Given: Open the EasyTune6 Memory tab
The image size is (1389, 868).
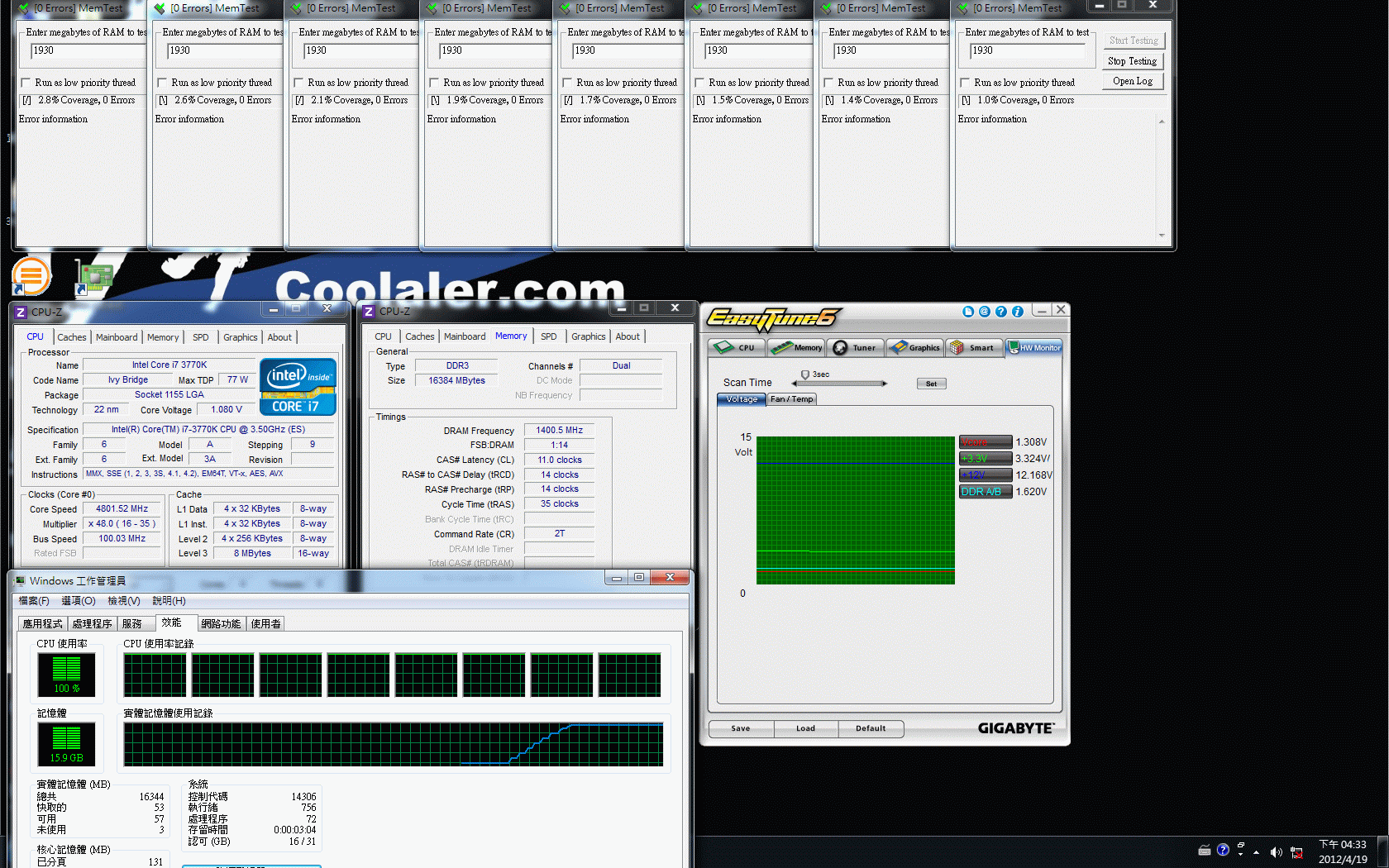Looking at the screenshot, I should click(x=796, y=348).
